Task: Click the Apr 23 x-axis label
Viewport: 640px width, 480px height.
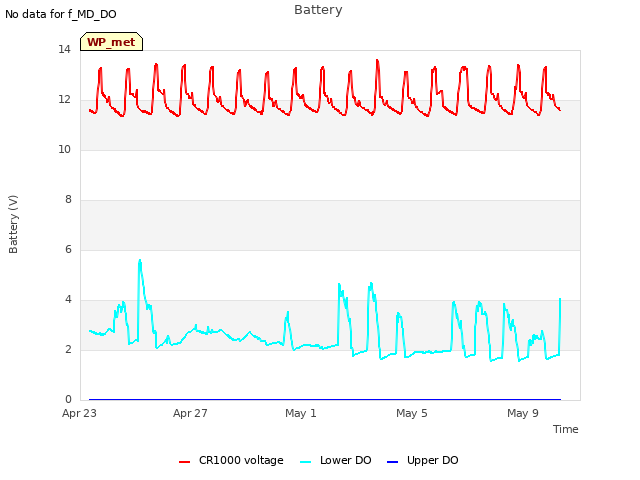Action: [79, 413]
